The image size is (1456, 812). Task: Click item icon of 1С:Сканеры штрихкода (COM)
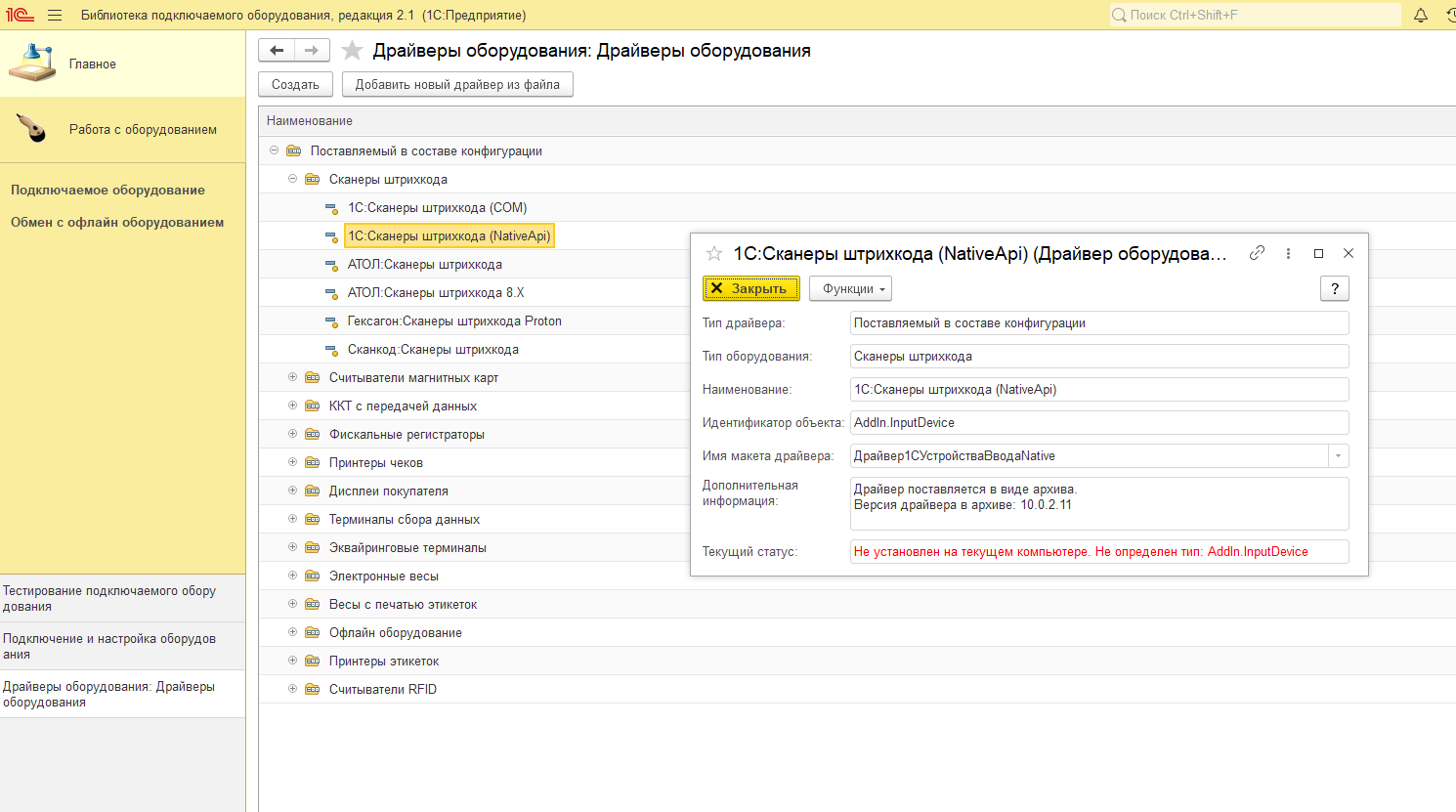pos(331,207)
